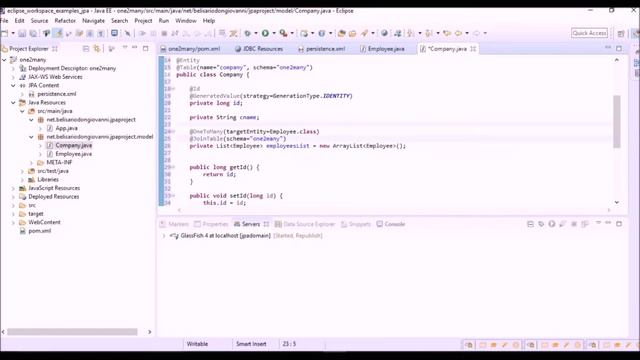
Task: Click the Publish icon in Servers view
Action: point(584,224)
